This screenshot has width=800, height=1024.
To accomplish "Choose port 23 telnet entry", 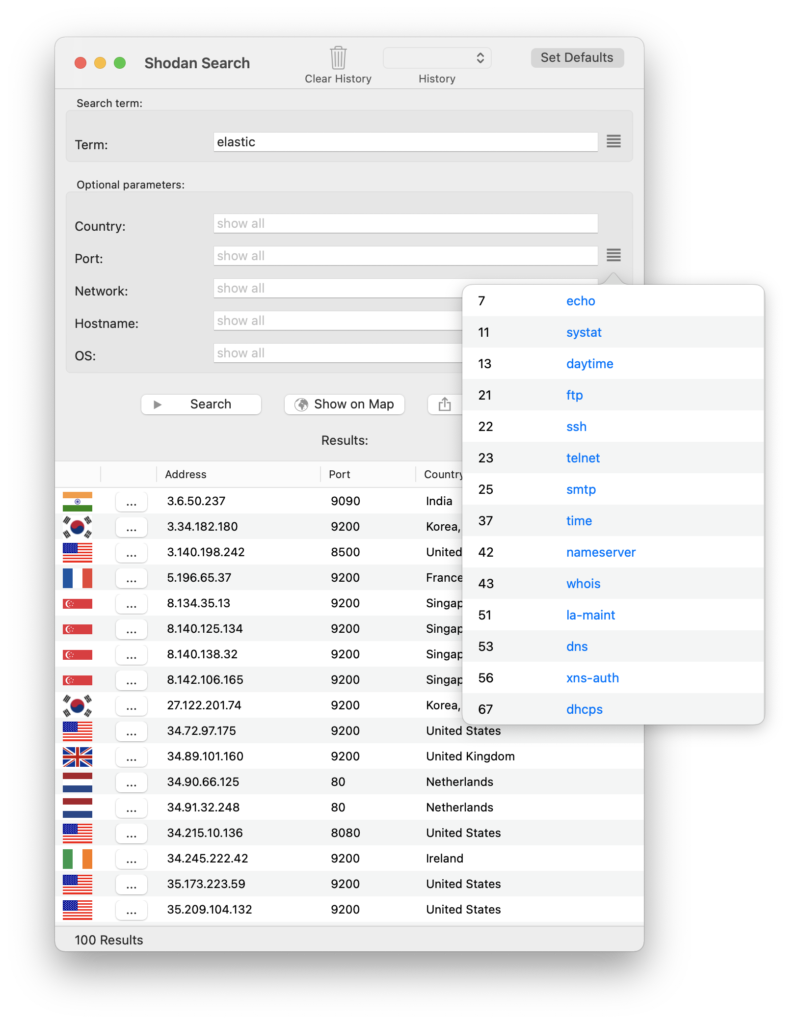I will click(613, 458).
